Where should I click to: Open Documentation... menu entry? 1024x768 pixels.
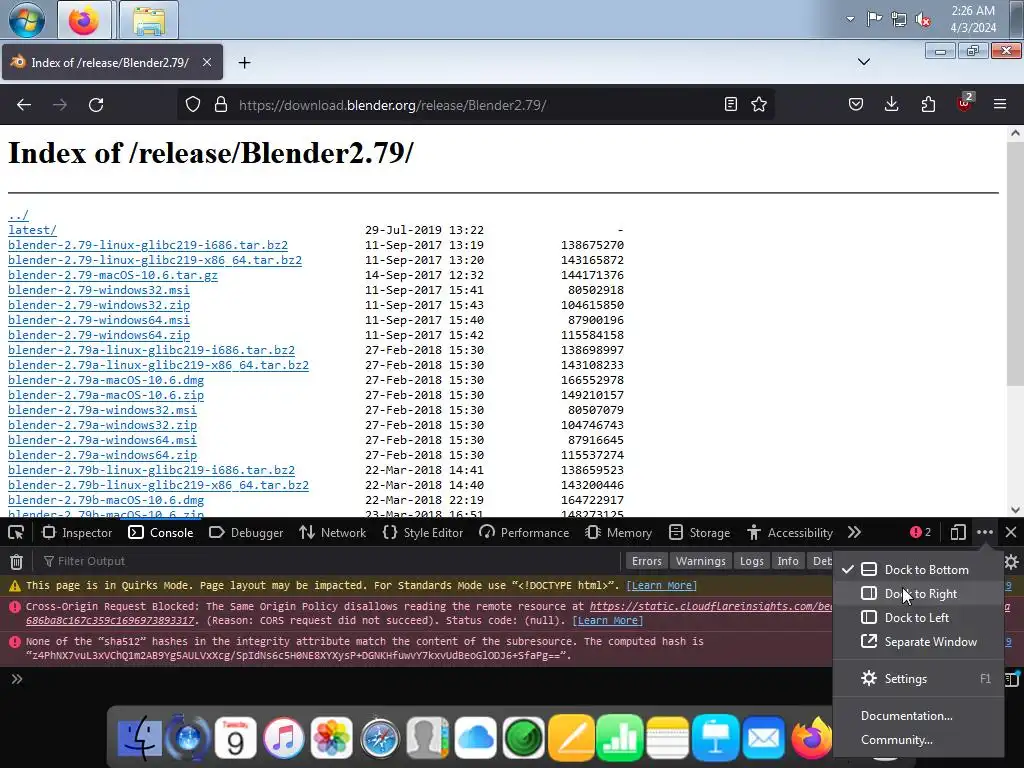pyautogui.click(x=918, y=716)
